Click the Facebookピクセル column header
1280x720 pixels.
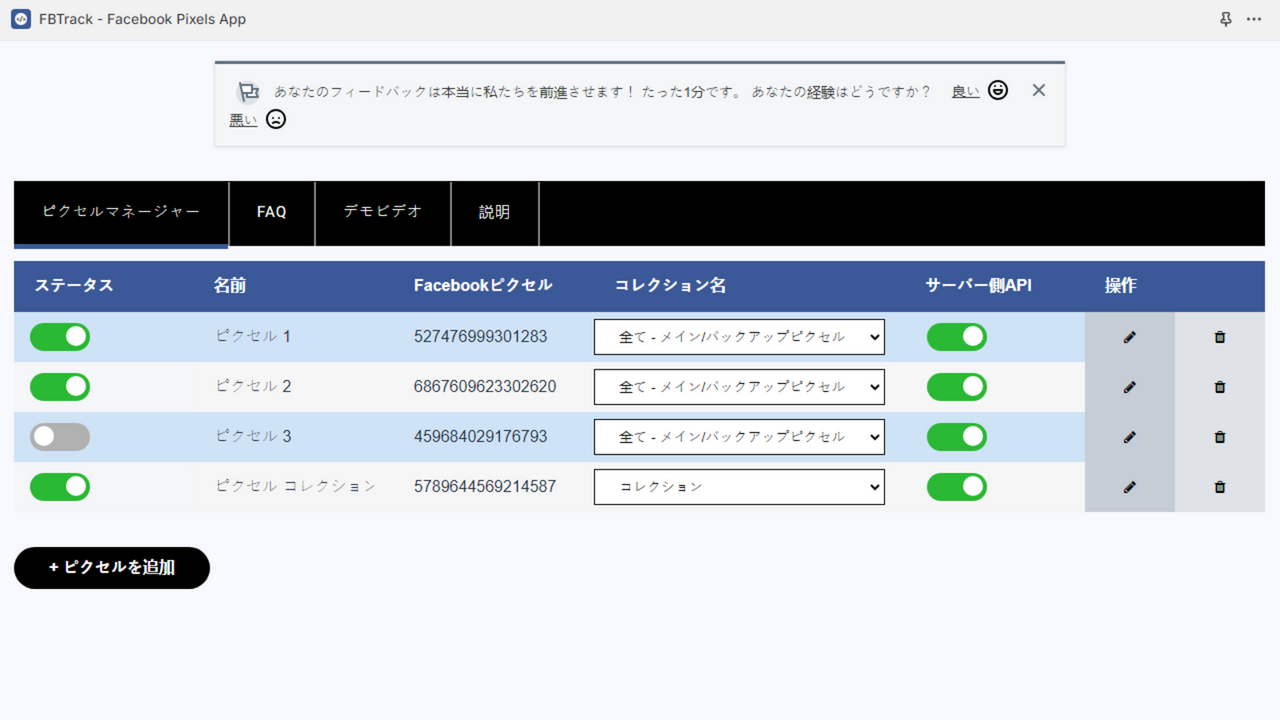(483, 286)
